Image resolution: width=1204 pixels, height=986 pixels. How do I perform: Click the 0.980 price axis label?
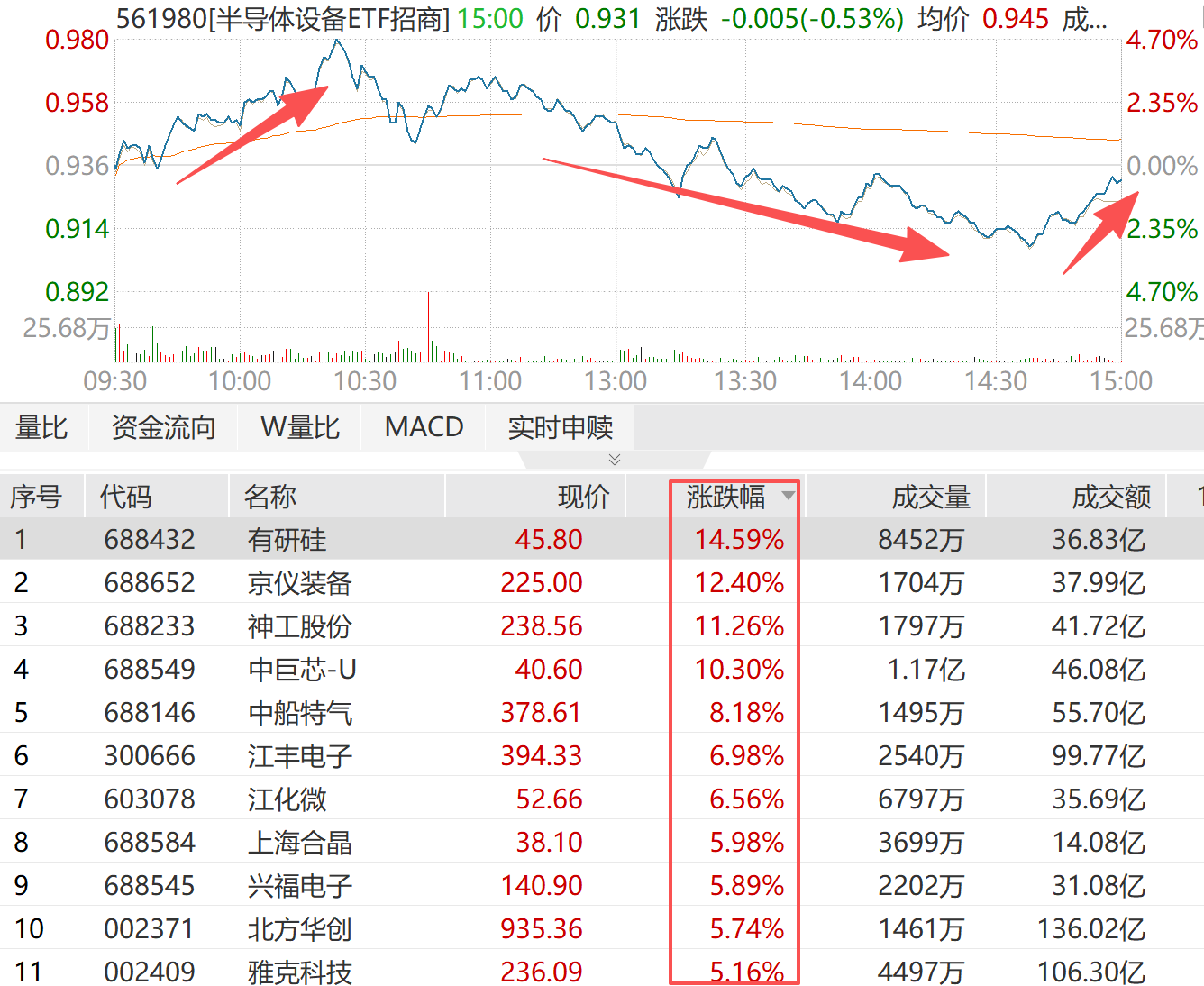coord(77,40)
